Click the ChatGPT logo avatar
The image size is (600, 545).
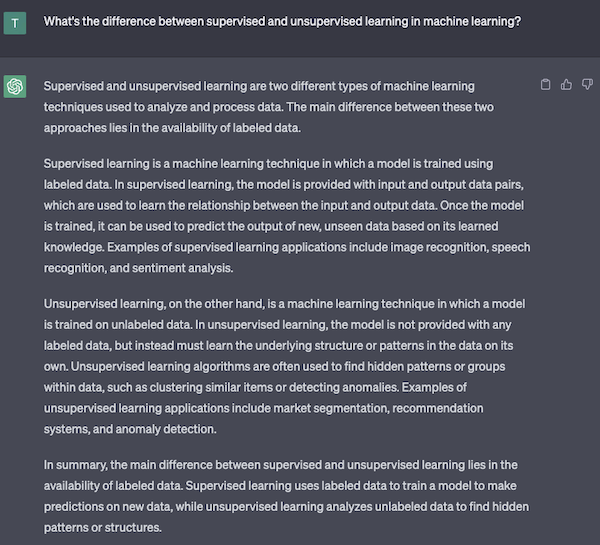(x=15, y=86)
